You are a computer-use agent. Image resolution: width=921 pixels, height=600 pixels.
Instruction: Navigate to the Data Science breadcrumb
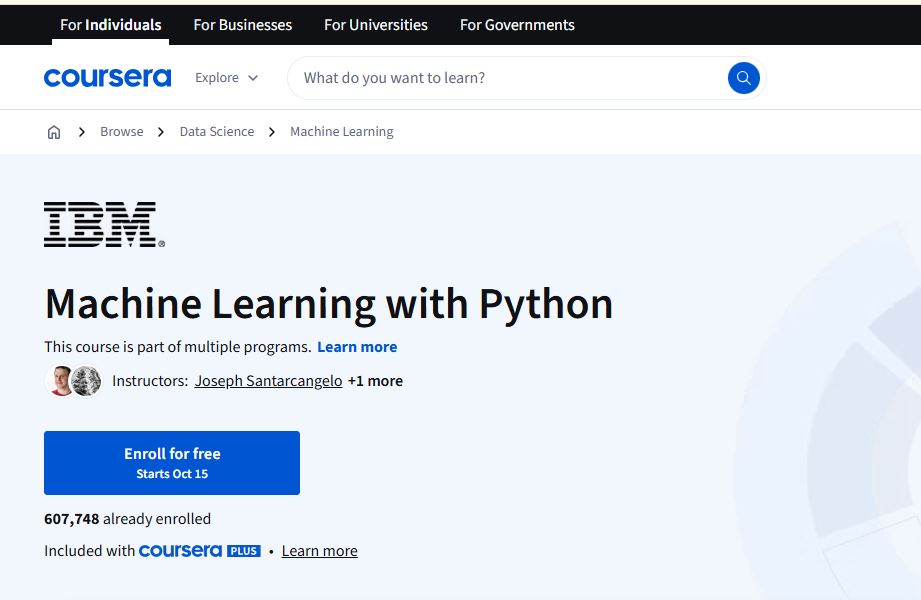pos(217,132)
